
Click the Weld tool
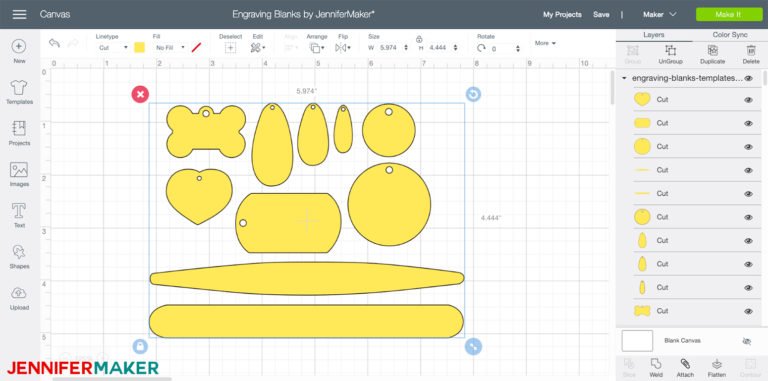(x=656, y=368)
